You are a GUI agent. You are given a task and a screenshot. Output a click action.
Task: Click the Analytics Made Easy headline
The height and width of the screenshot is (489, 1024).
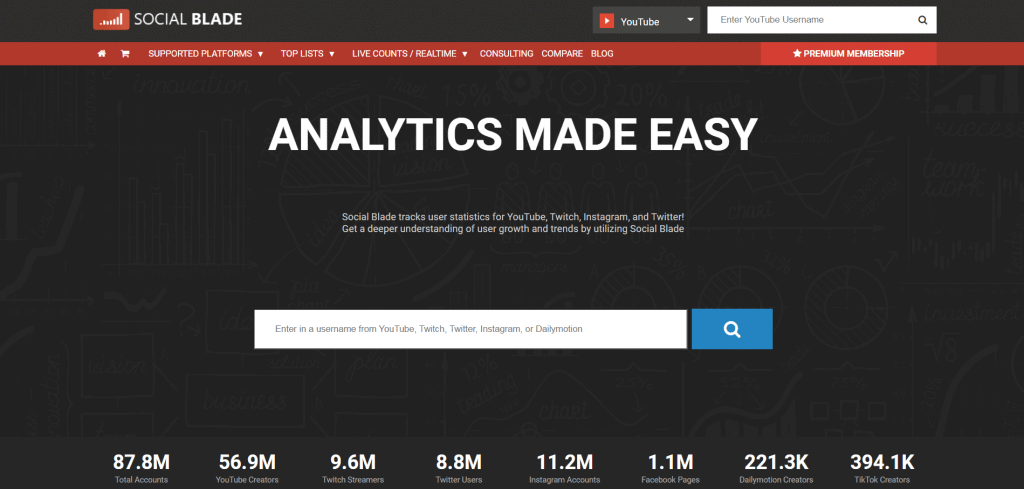(513, 134)
